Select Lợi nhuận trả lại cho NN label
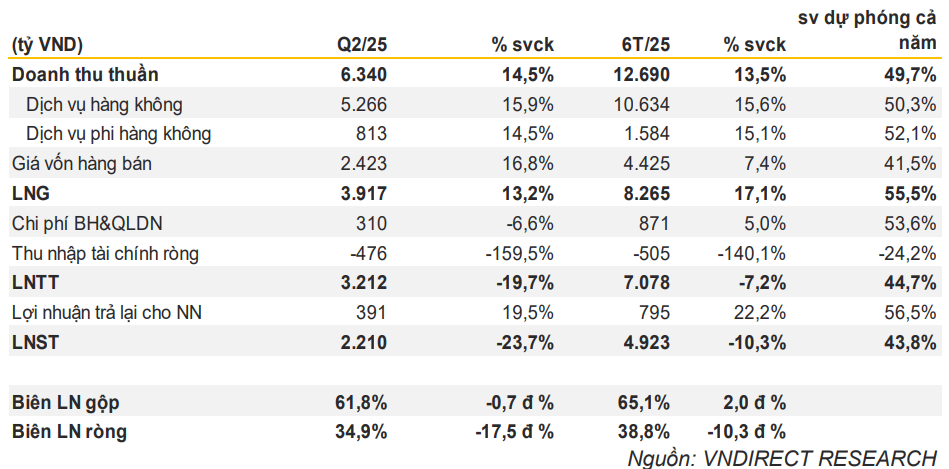The width and height of the screenshot is (949, 469). click(x=107, y=313)
